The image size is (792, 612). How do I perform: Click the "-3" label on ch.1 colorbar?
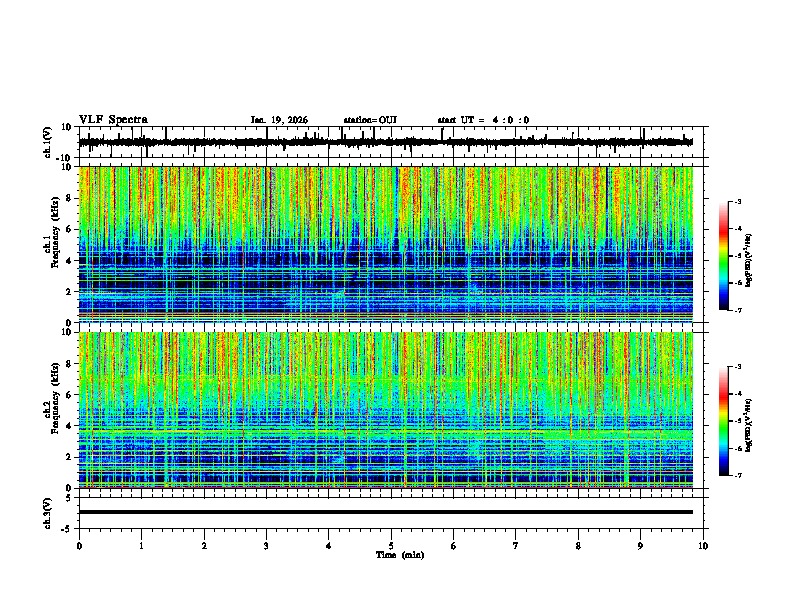pyautogui.click(x=737, y=201)
